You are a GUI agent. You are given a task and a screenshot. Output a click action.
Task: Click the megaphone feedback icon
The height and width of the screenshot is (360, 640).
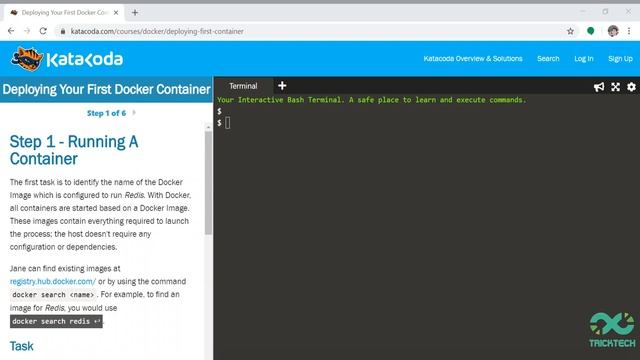(x=599, y=87)
